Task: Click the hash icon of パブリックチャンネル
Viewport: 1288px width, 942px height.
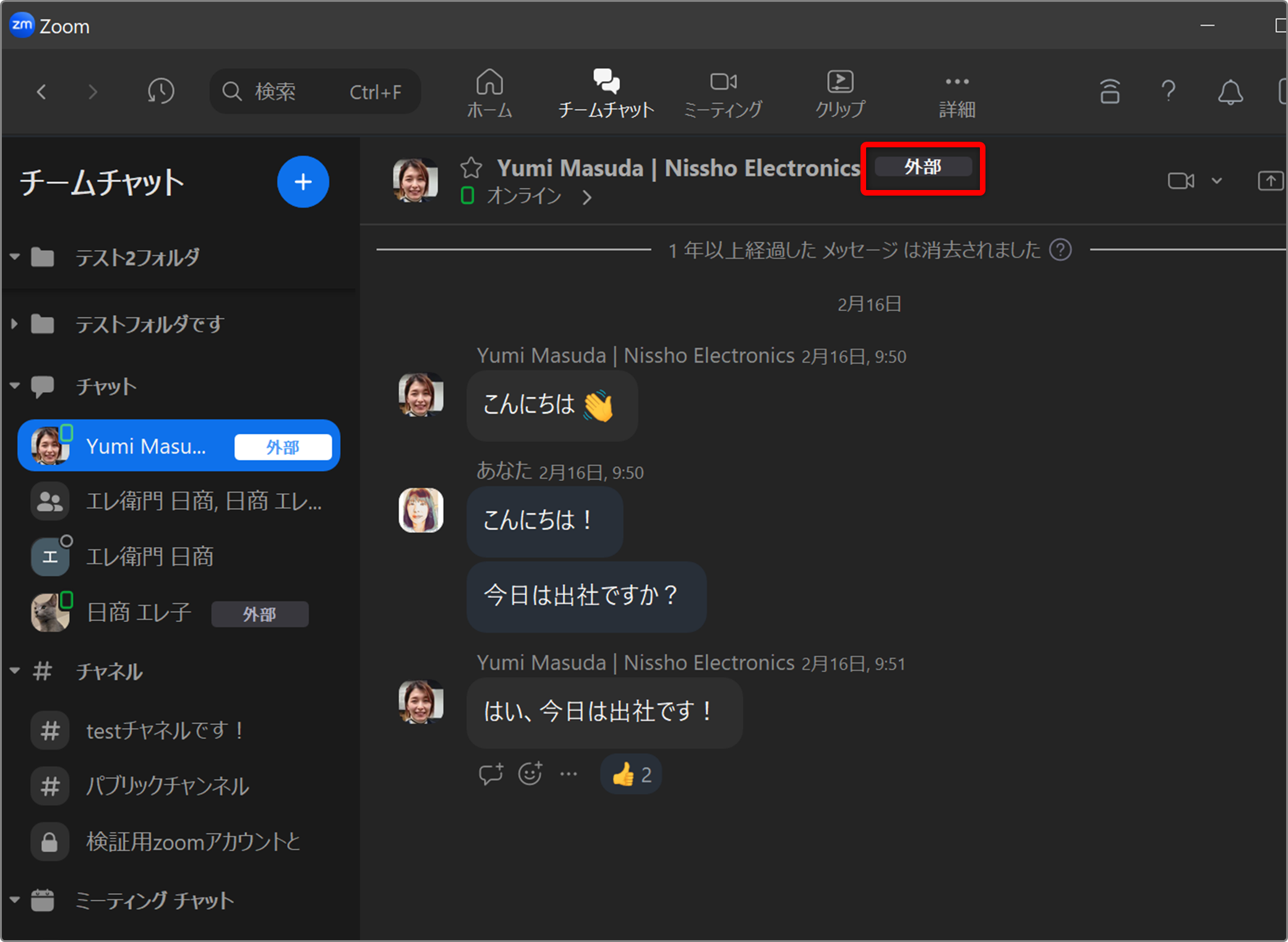Action: (49, 786)
